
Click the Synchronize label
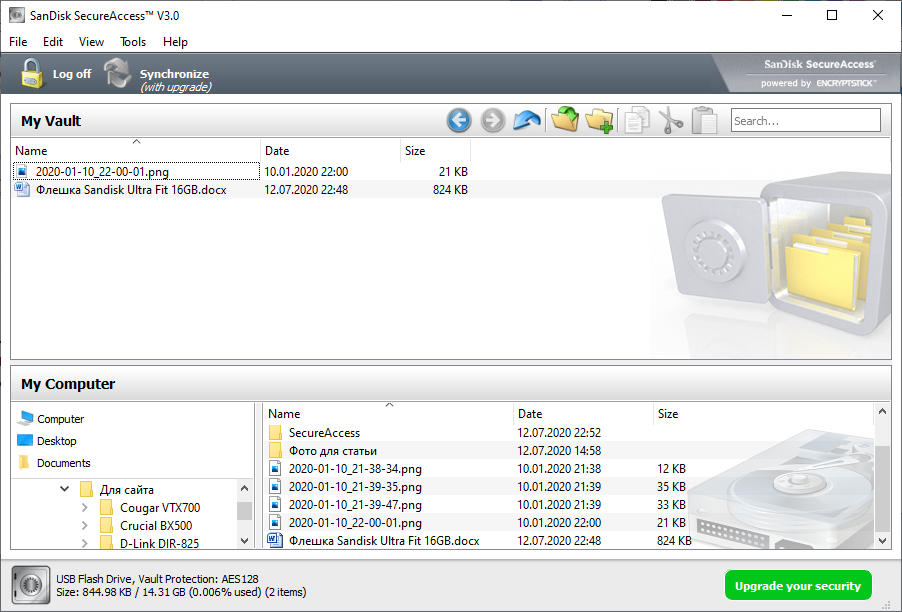pyautogui.click(x=174, y=74)
